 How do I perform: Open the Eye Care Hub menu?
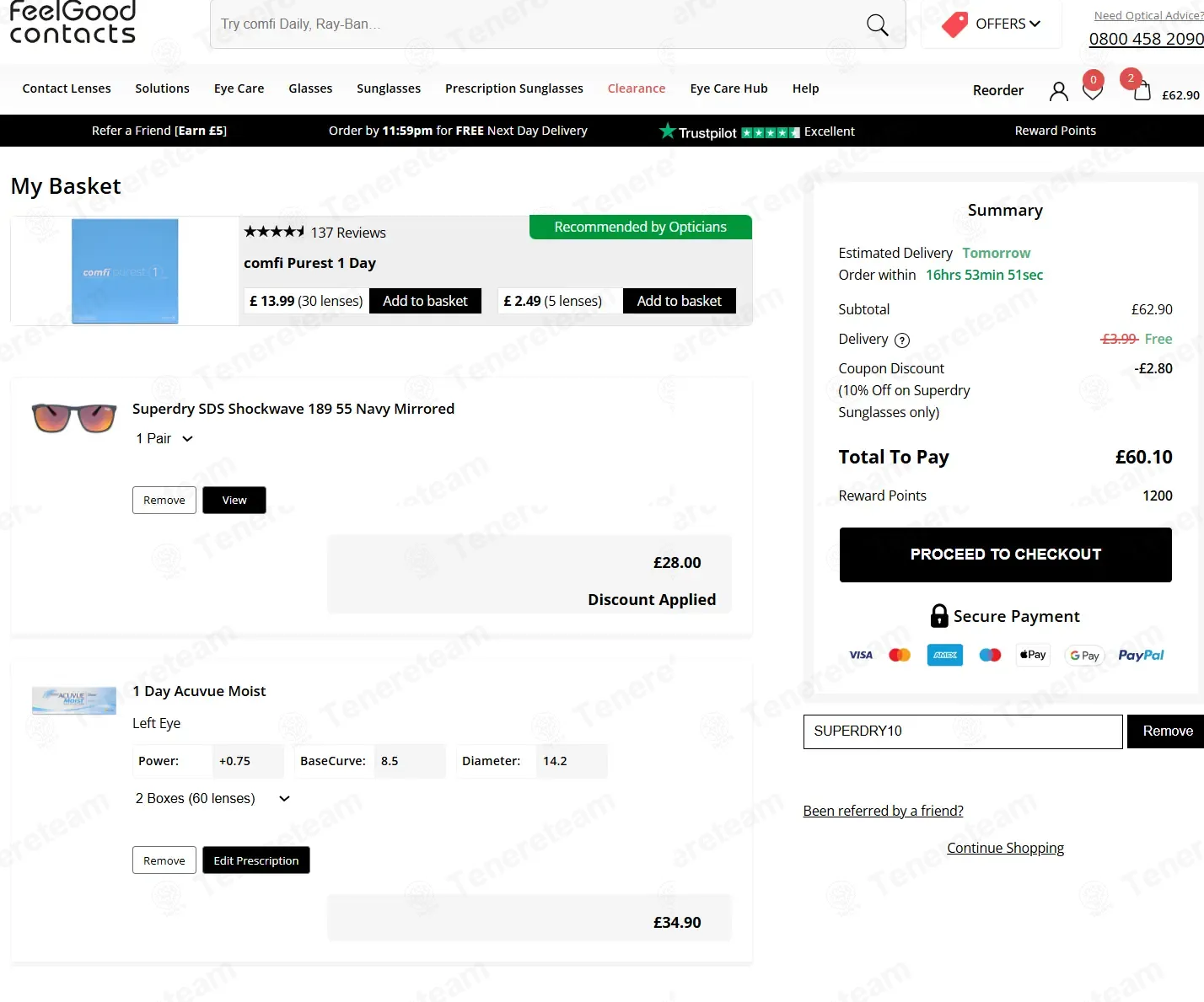pos(728,88)
